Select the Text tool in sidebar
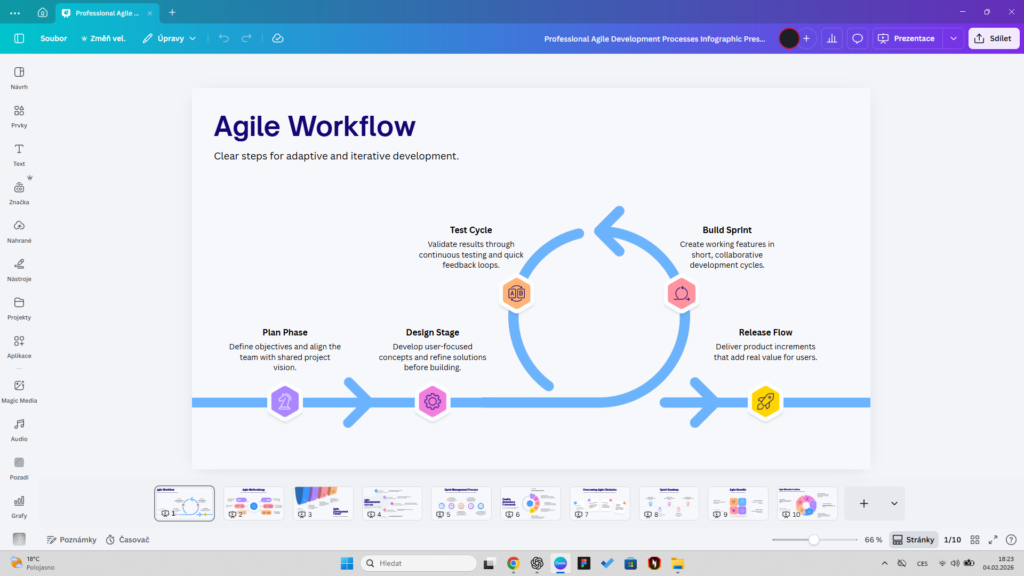Viewport: 1024px width, 576px height. point(19,153)
